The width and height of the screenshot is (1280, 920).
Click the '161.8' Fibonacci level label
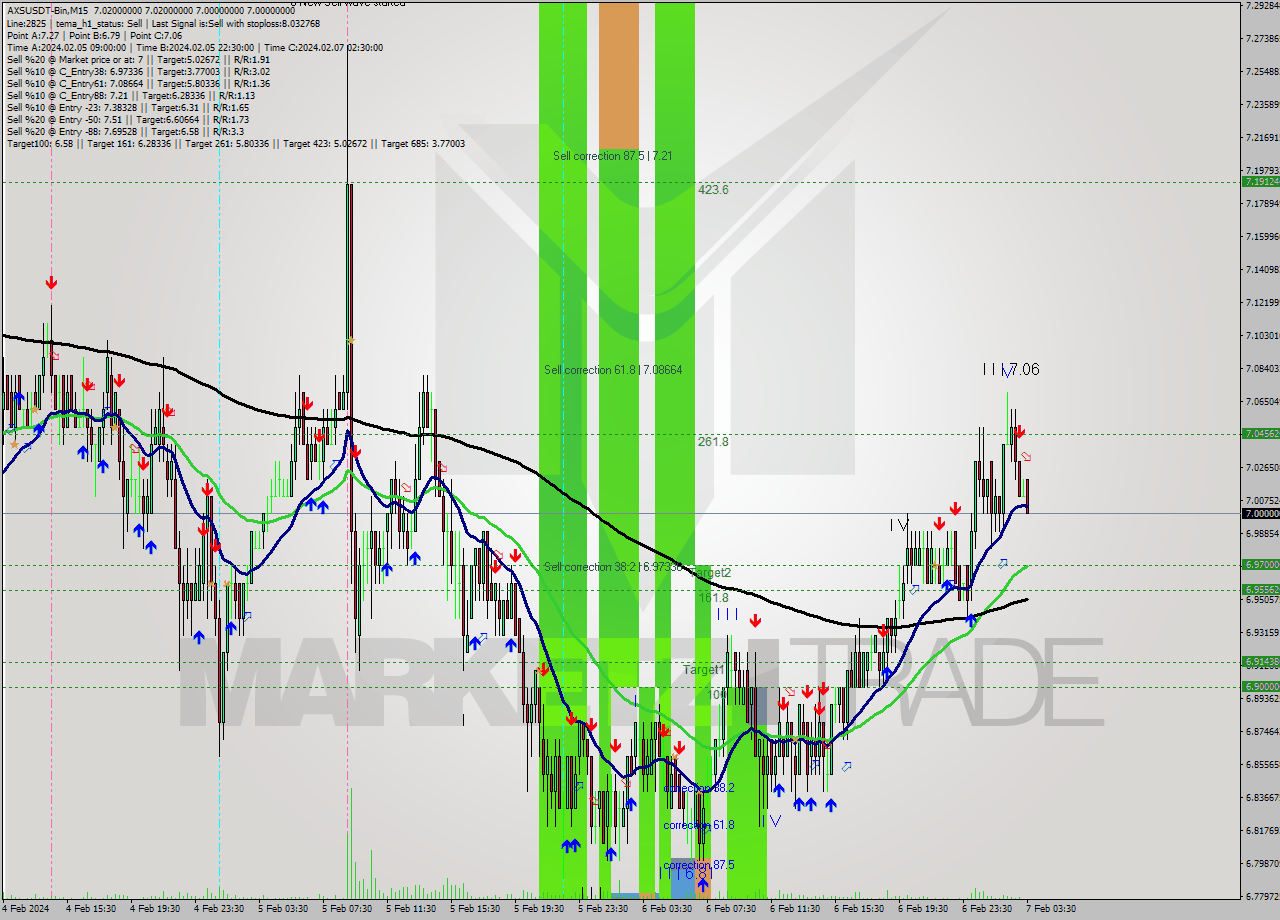[713, 598]
